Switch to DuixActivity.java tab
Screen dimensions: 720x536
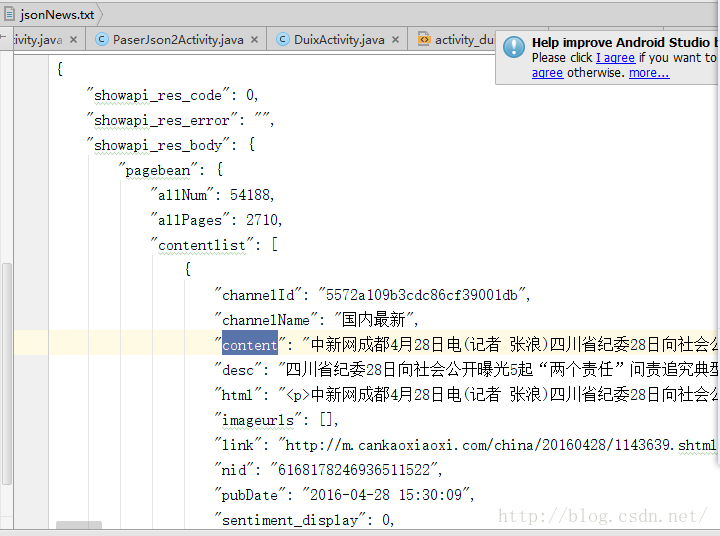point(339,40)
